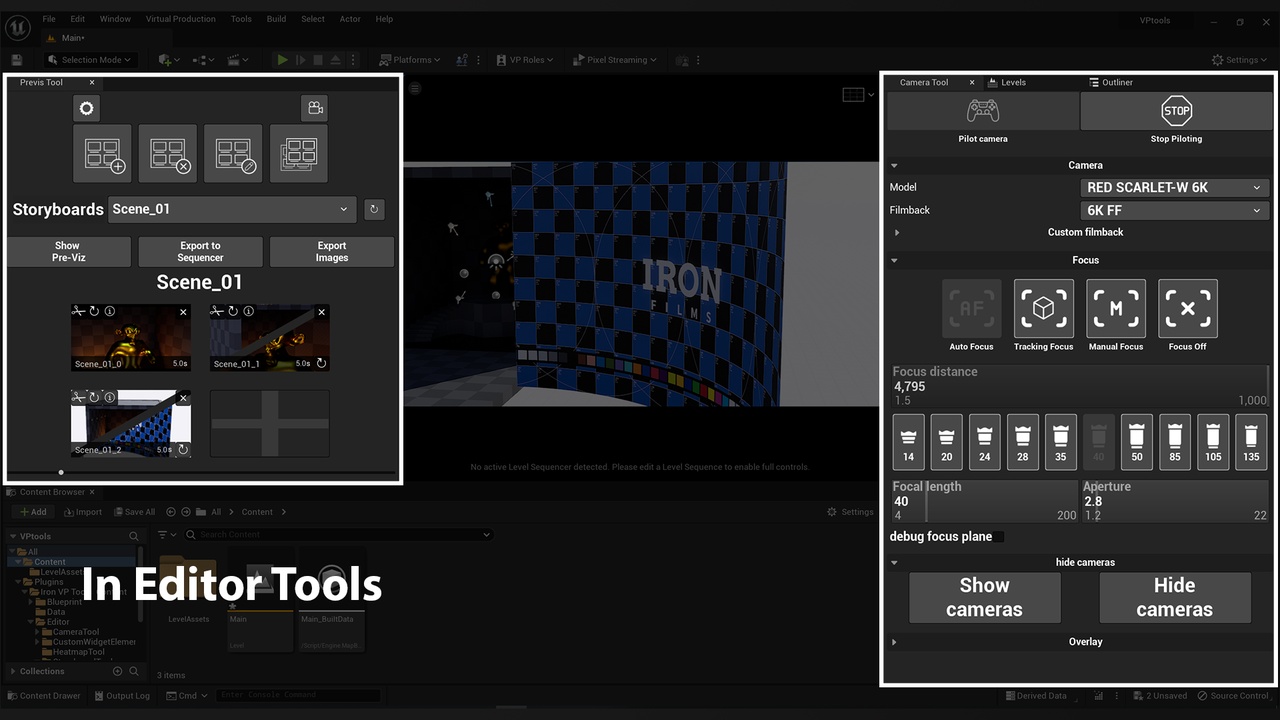The width and height of the screenshot is (1280, 720).
Task: Toggle debug focus plane checkbox
Action: tap(999, 537)
